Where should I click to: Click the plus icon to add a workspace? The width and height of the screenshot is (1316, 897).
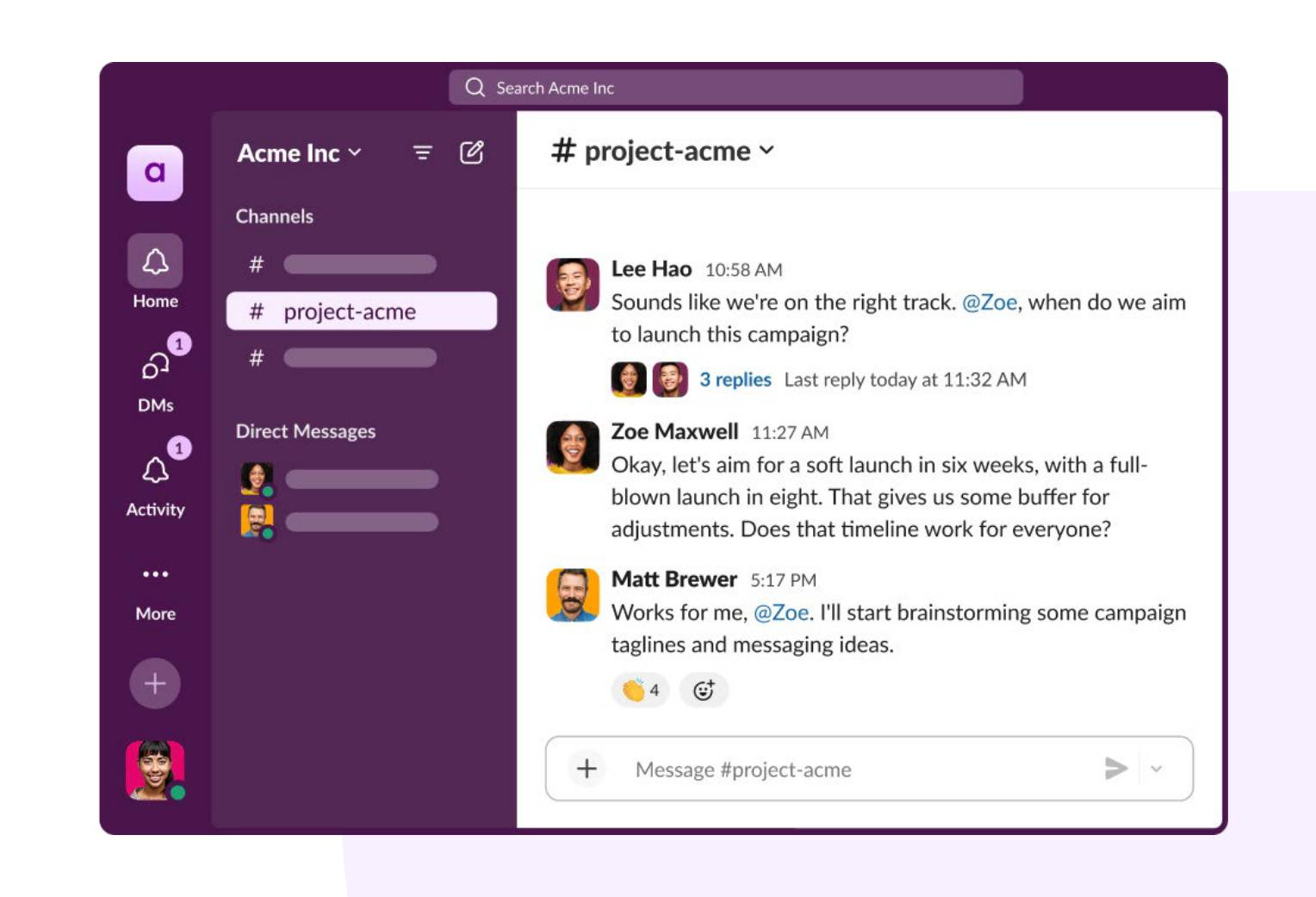155,683
